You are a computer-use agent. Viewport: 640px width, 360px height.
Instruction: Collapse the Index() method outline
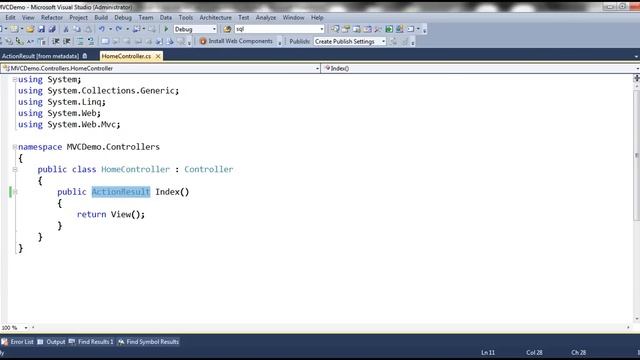point(15,192)
